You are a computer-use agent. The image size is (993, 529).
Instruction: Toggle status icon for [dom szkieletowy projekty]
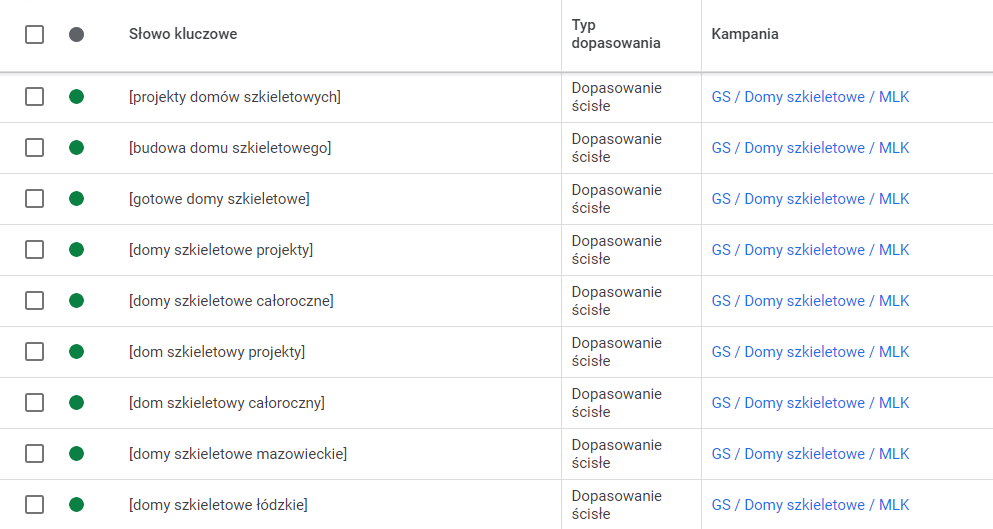pyautogui.click(x=76, y=352)
